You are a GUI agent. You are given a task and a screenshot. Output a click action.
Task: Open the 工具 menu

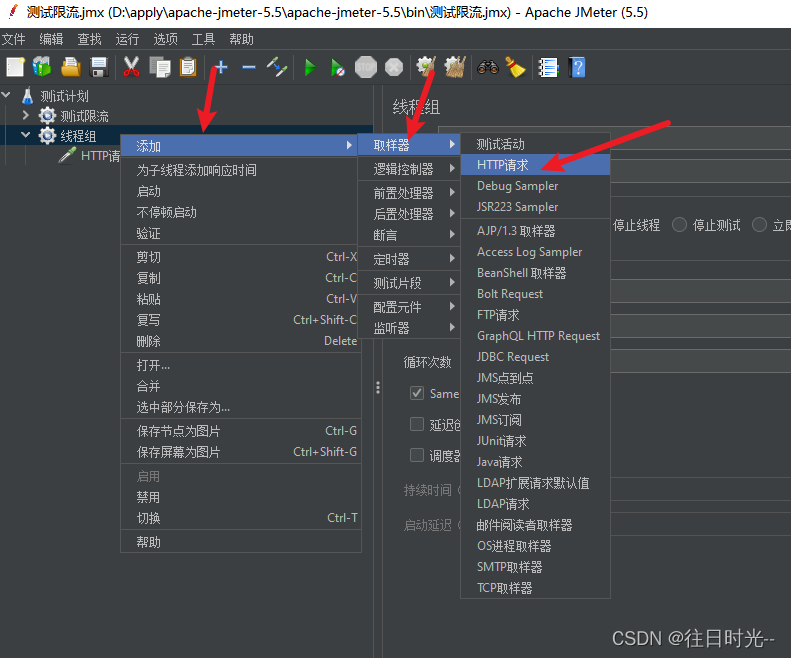[x=203, y=39]
